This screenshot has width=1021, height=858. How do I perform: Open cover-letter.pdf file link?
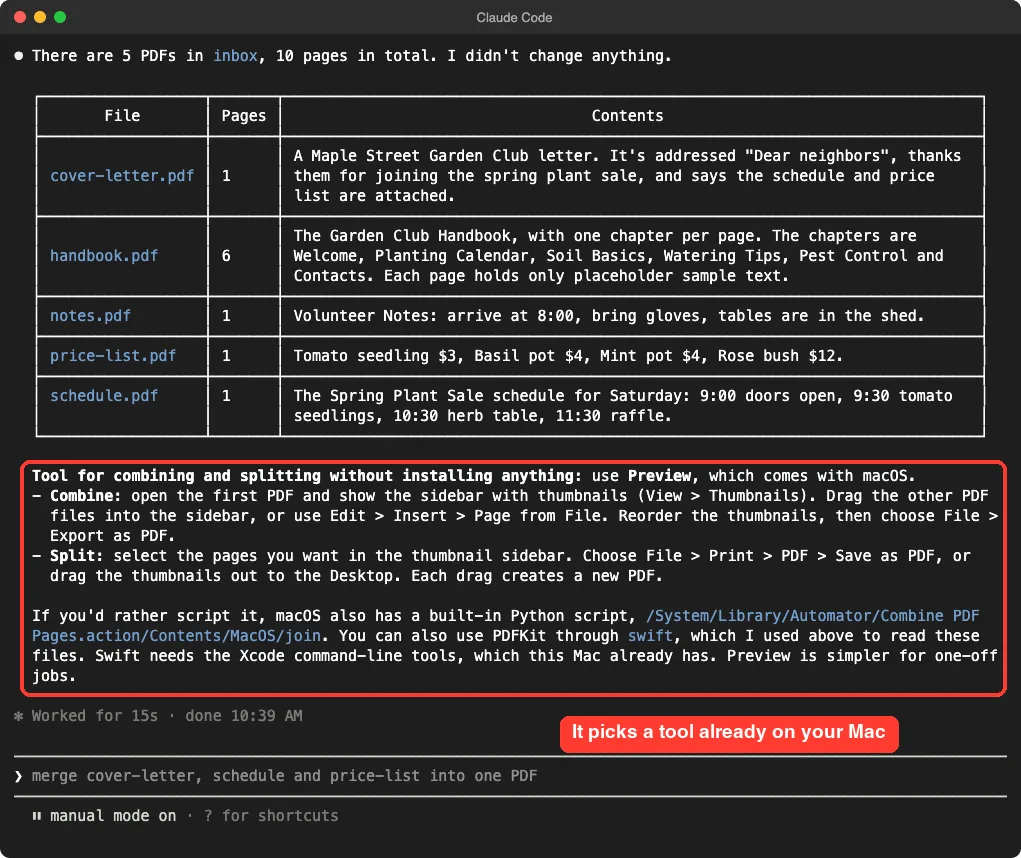[122, 176]
